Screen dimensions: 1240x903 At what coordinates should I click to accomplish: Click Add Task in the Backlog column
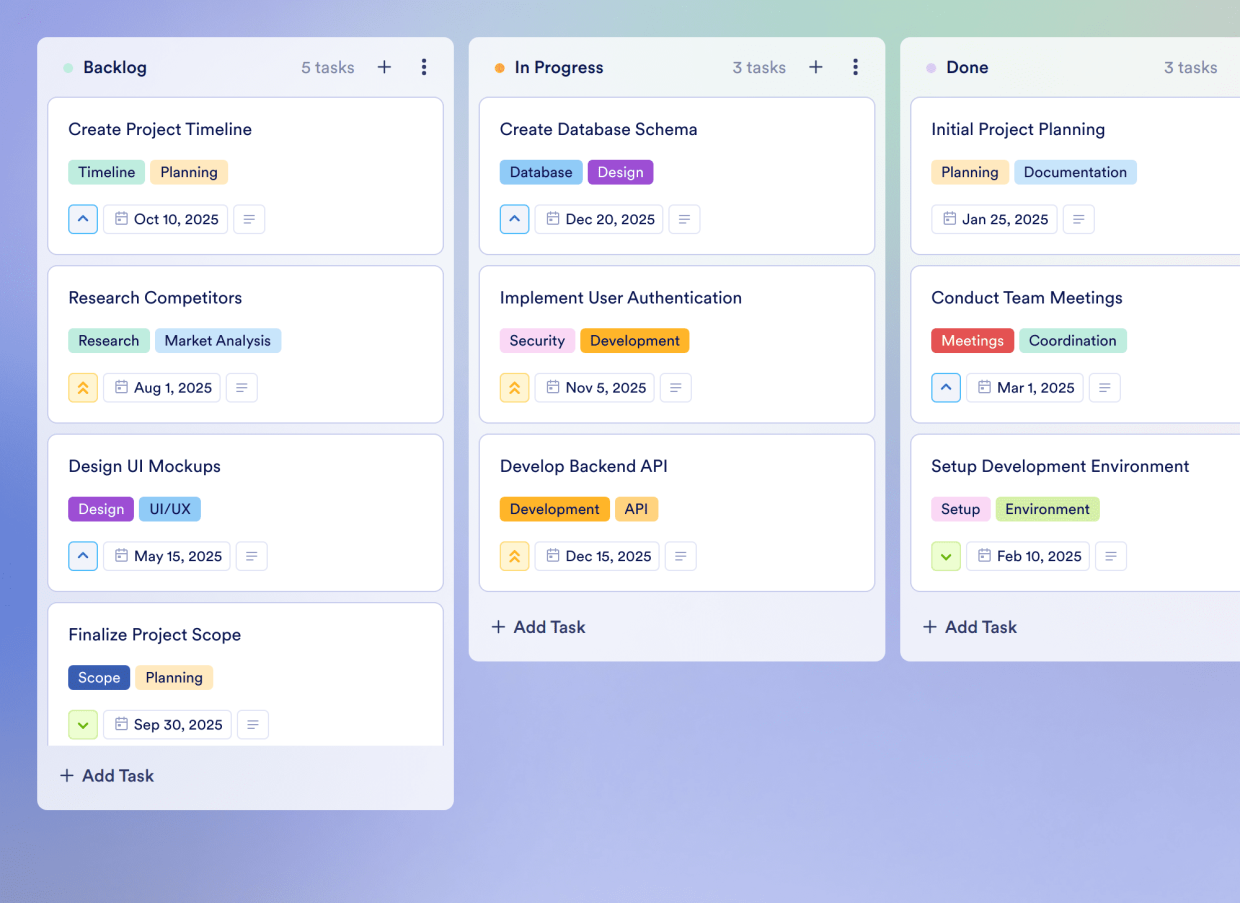point(107,775)
